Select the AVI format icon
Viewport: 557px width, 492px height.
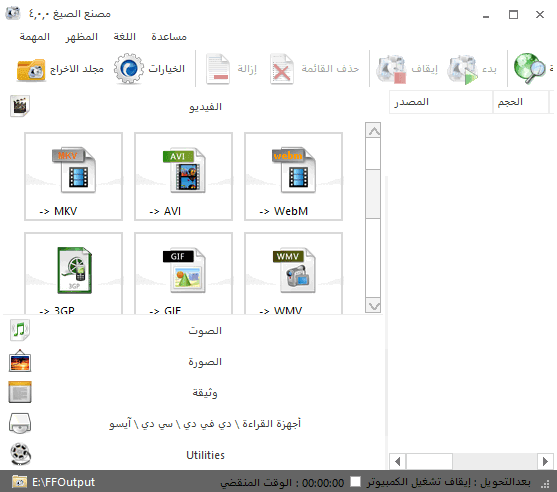184,170
